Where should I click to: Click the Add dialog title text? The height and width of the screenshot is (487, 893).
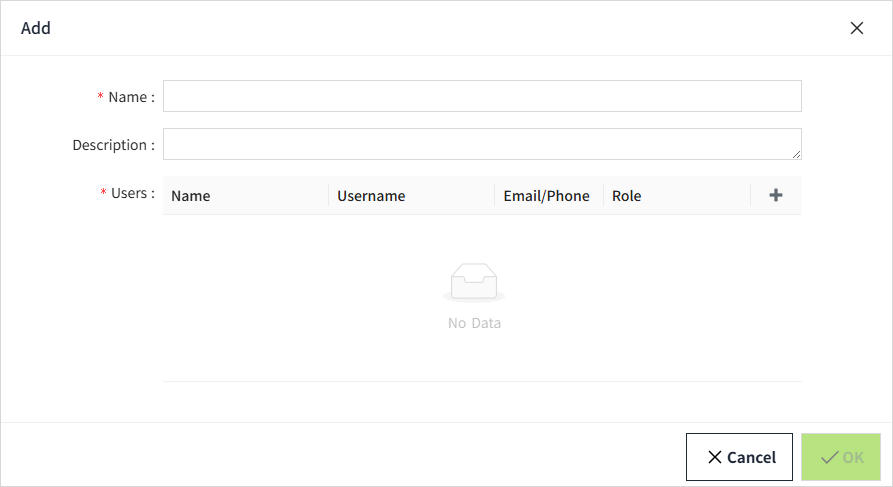tap(36, 28)
